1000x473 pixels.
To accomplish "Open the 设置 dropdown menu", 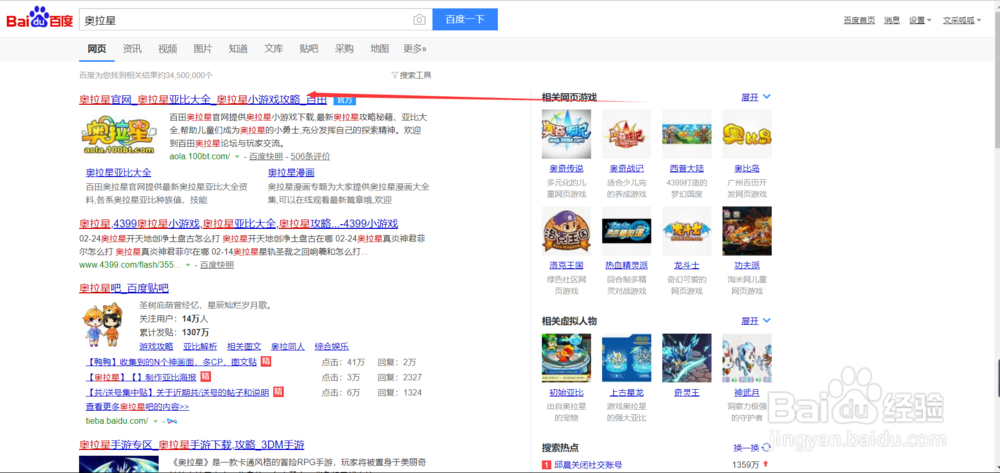I will coord(920,20).
